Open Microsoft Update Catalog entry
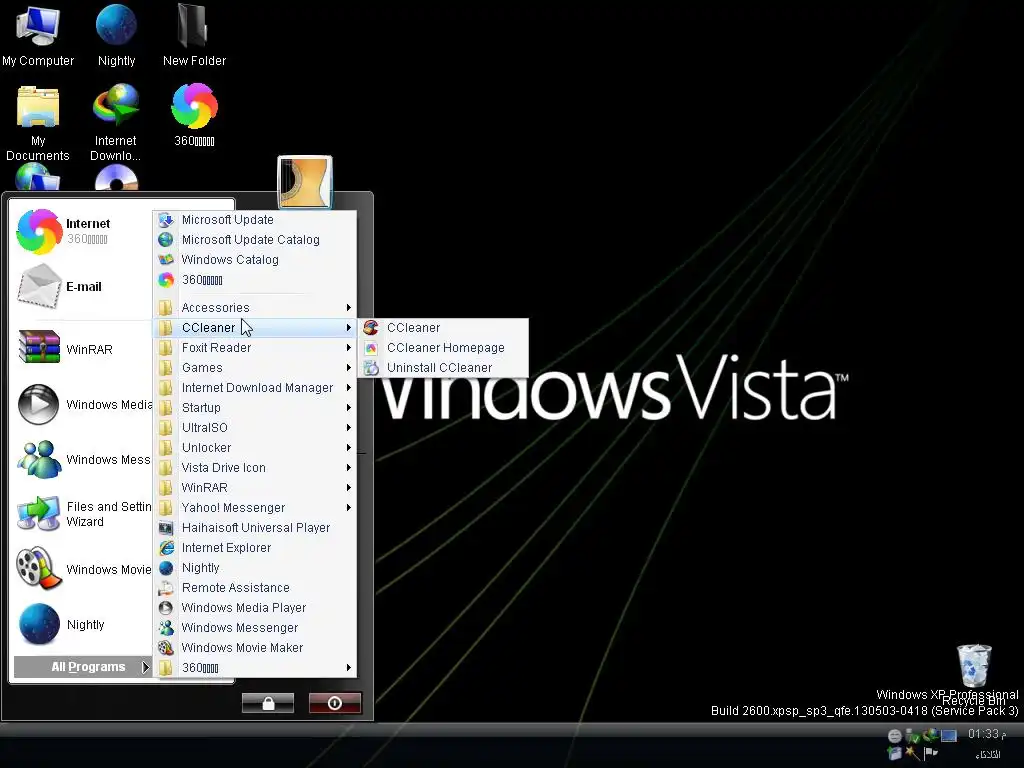 pos(256,240)
